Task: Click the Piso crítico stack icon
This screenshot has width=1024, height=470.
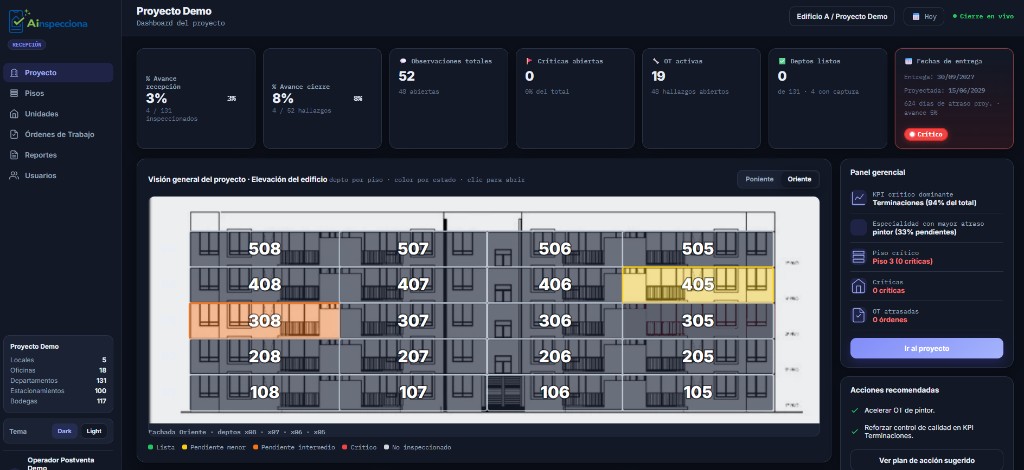Action: 858,257
